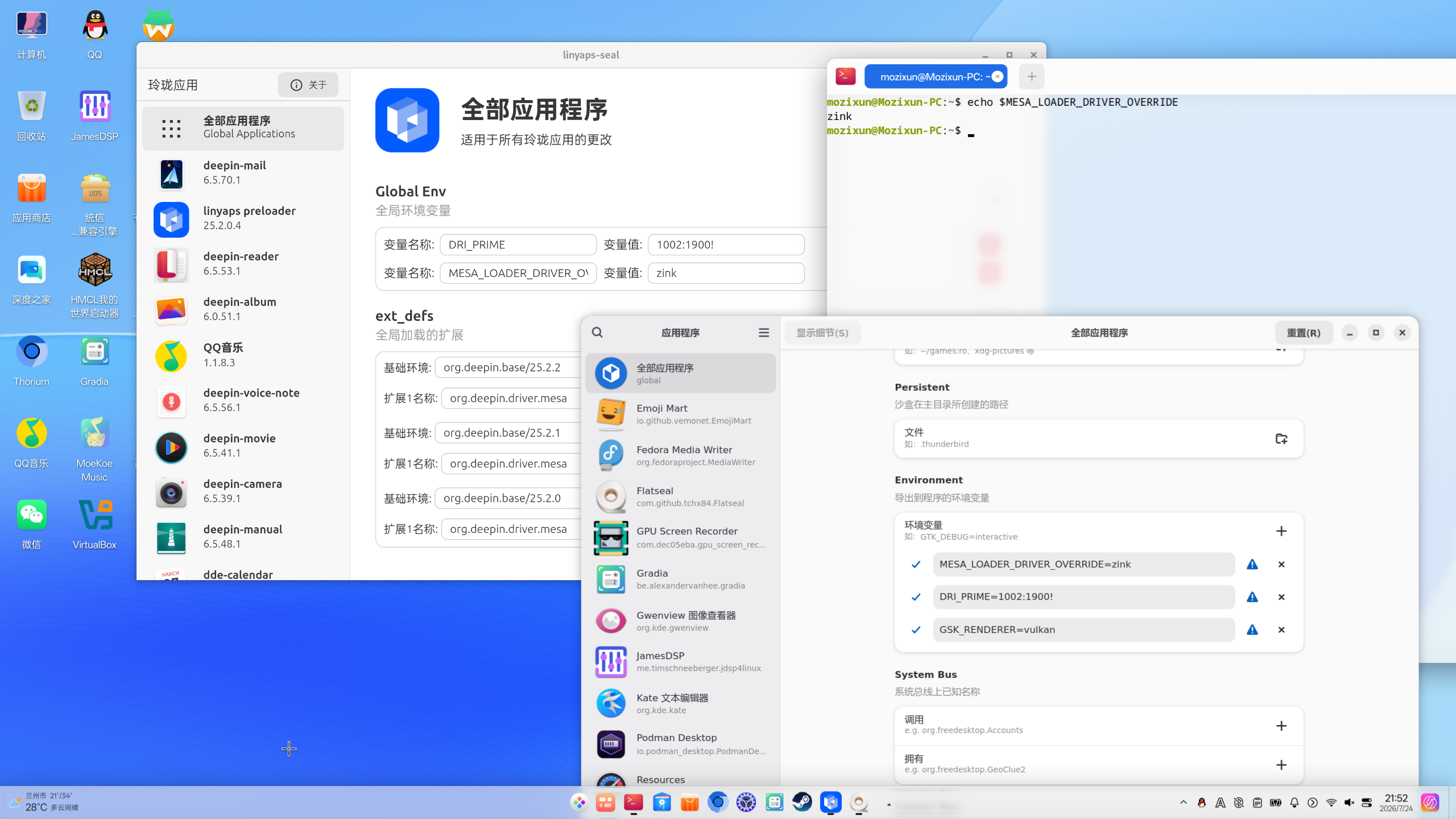Click the DRI_PRIME variable name field
This screenshot has width=1456, height=819.
(x=518, y=245)
